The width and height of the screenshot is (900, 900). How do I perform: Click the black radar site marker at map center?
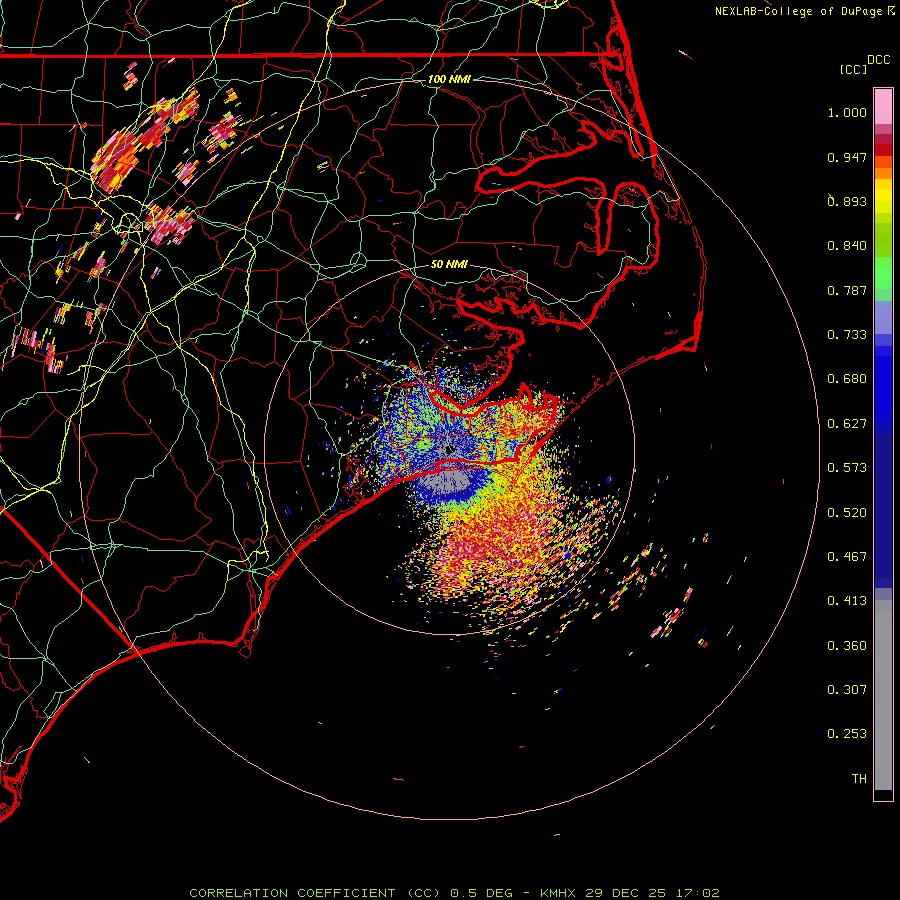point(449,451)
